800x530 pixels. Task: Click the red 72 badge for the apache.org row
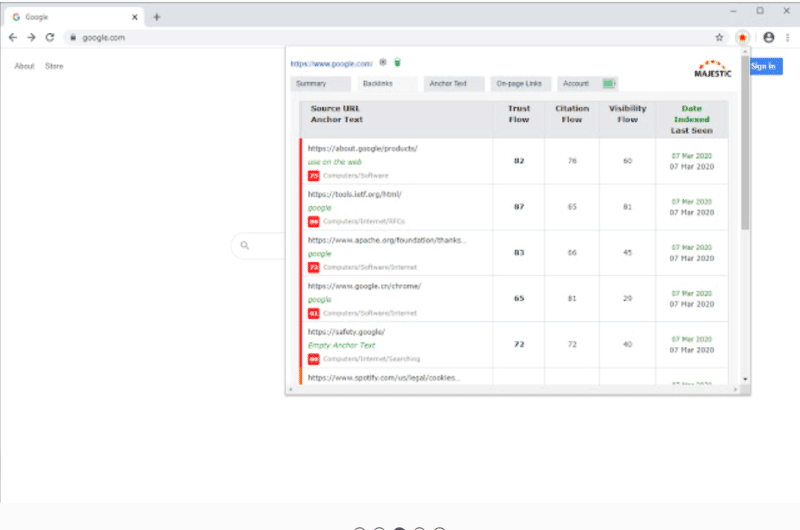[313, 267]
